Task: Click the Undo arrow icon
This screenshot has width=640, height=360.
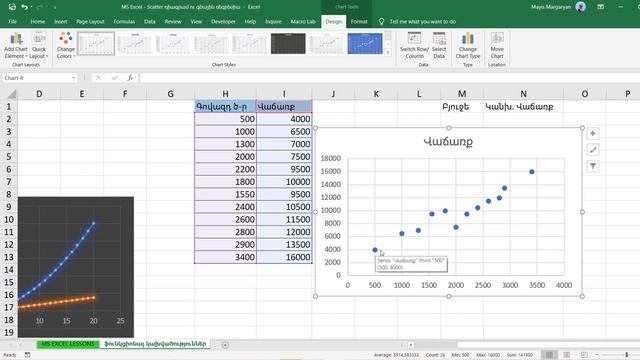Action: (x=24, y=7)
